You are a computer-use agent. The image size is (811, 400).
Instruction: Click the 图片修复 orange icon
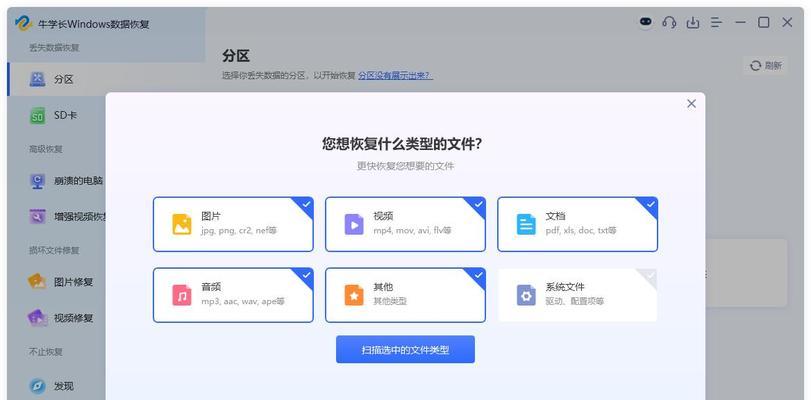pos(37,282)
